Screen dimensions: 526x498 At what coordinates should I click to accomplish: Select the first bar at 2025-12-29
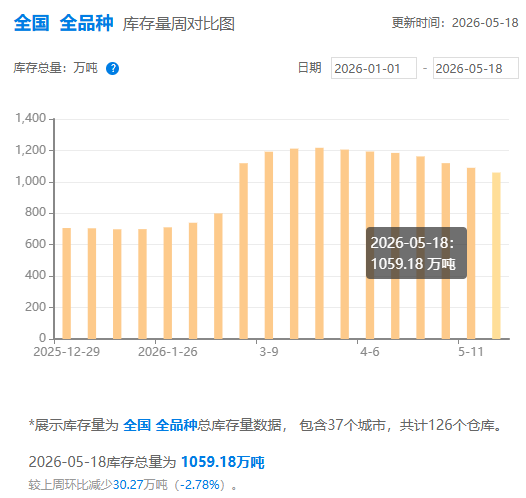[x=67, y=283]
